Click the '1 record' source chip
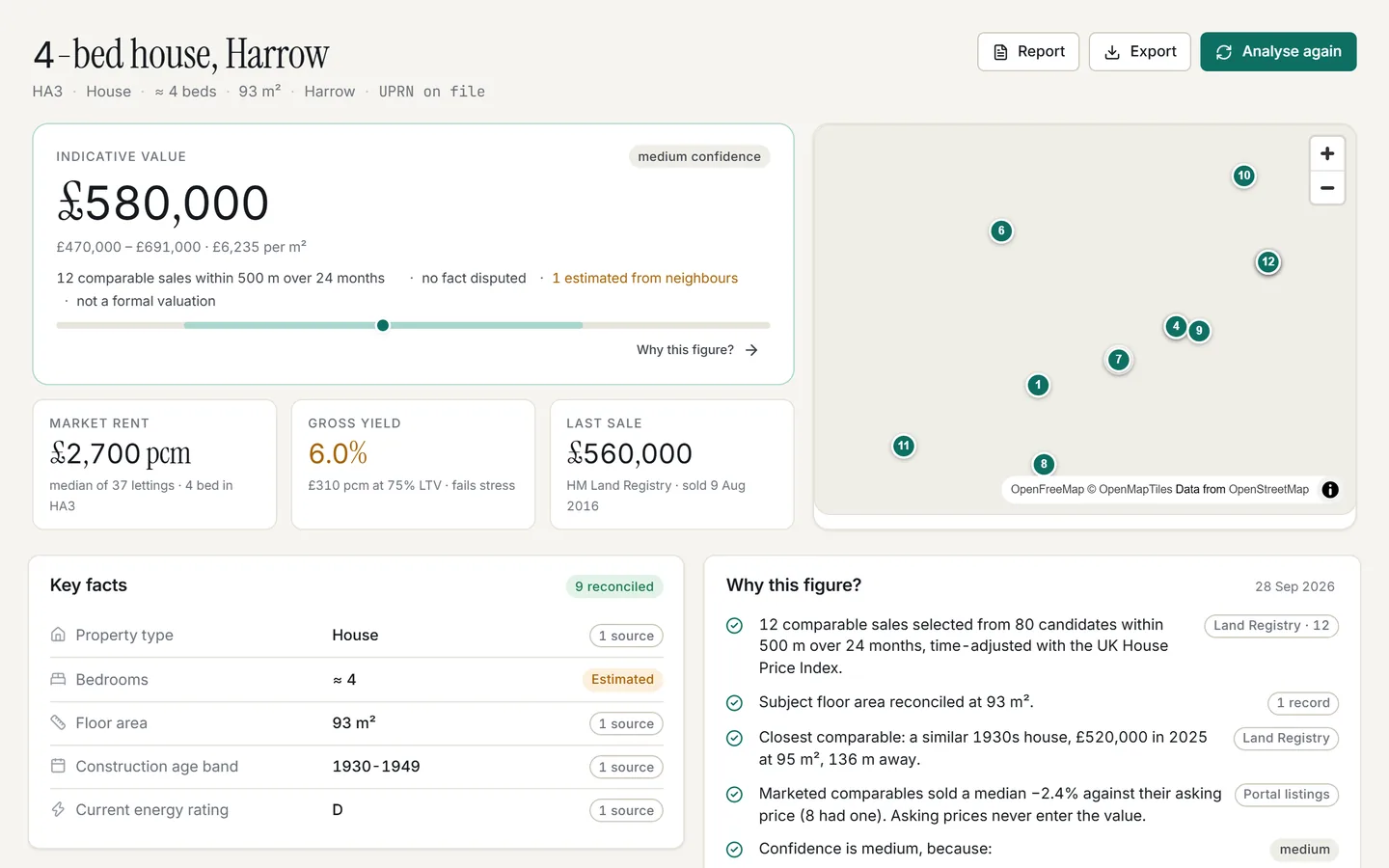Screen dimensions: 1389x868 (1303, 703)
